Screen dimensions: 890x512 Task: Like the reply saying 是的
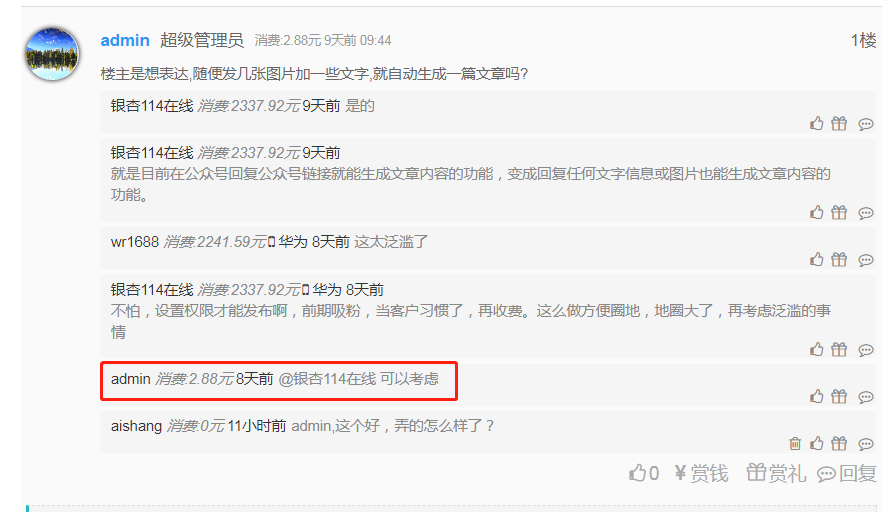point(816,123)
